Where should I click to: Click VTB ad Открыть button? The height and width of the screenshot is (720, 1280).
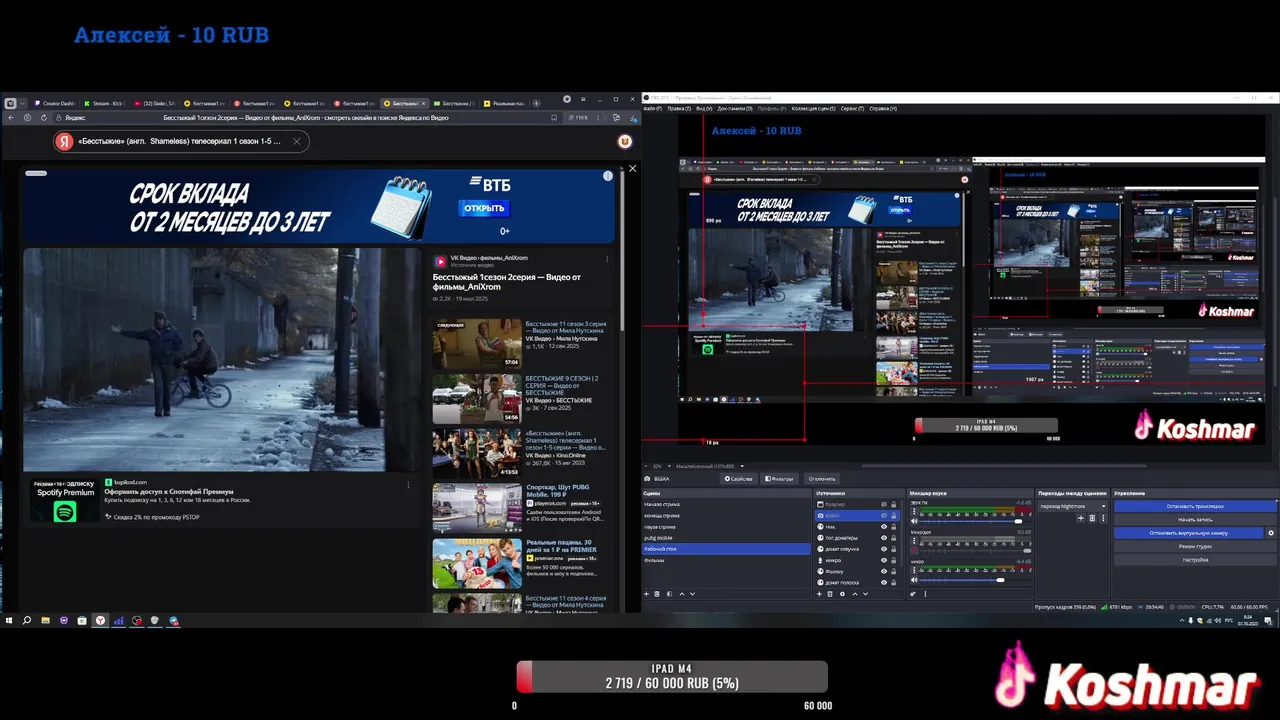coord(484,208)
